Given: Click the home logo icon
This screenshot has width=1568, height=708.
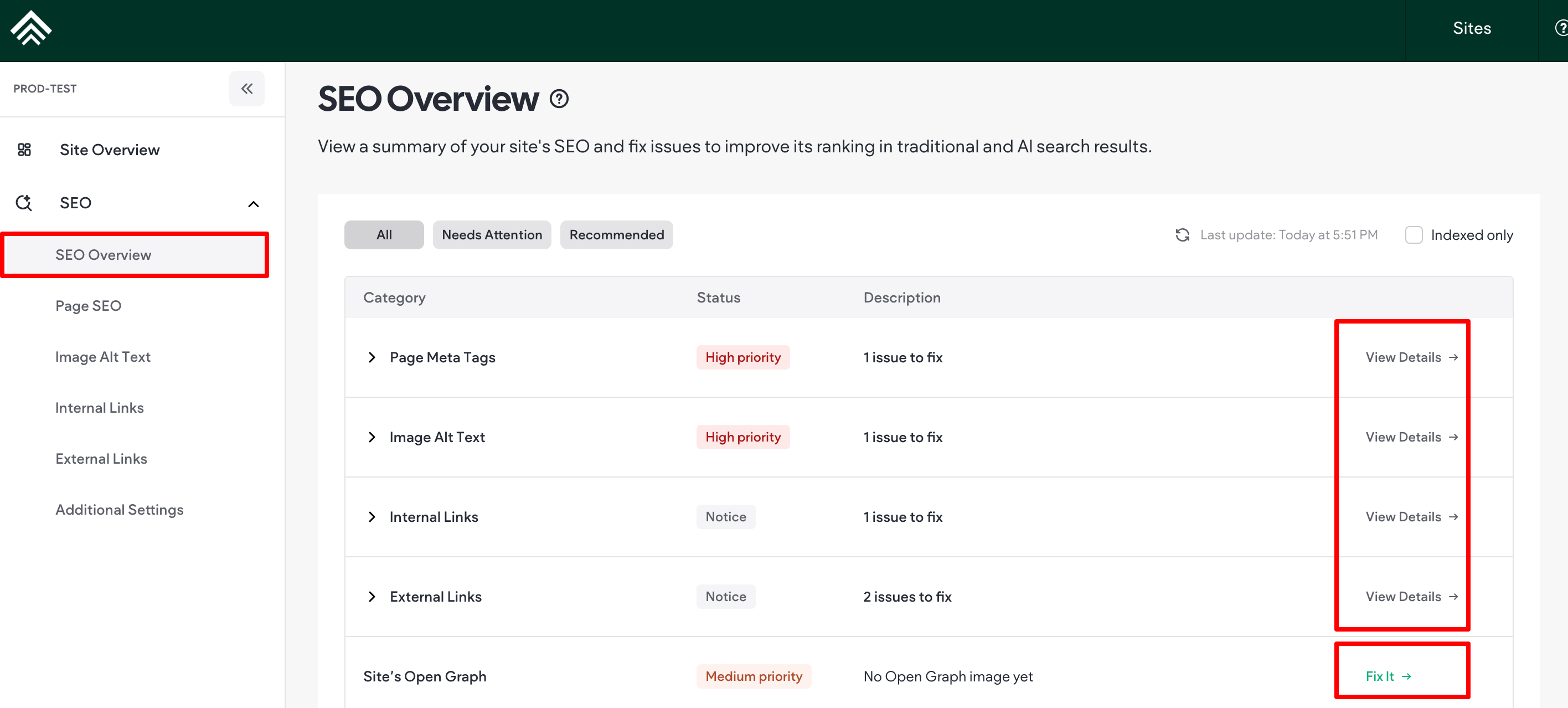Looking at the screenshot, I should pos(30,29).
